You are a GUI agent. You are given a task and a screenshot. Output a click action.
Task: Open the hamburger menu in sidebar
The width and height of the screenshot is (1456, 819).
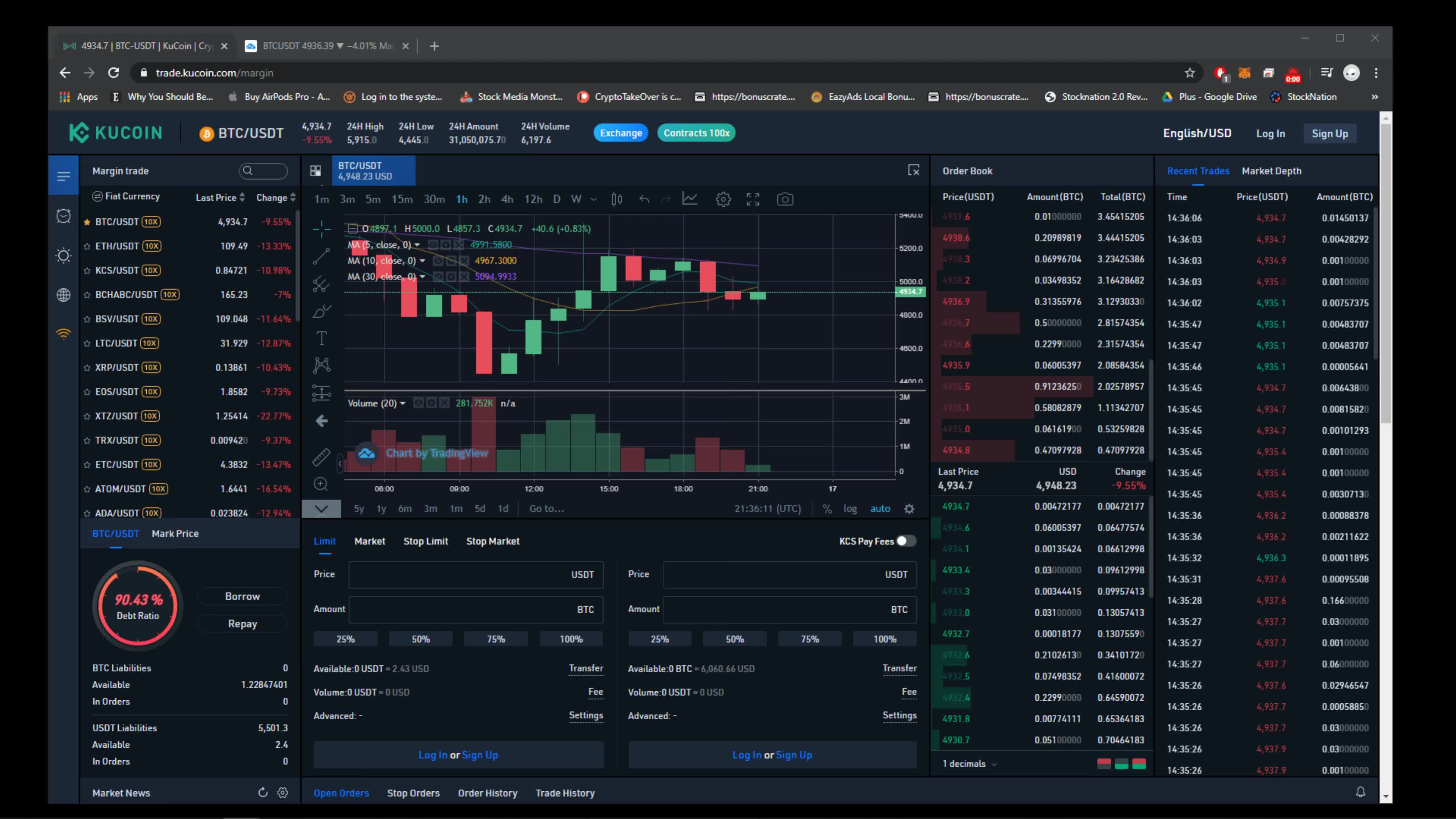63,176
